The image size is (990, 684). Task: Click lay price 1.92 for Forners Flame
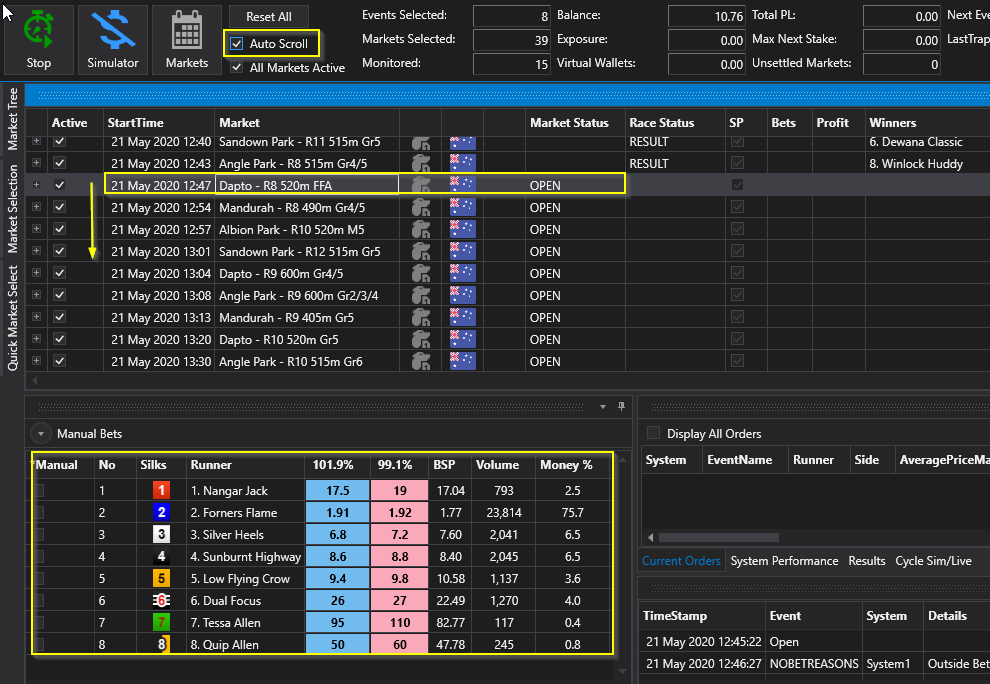400,512
